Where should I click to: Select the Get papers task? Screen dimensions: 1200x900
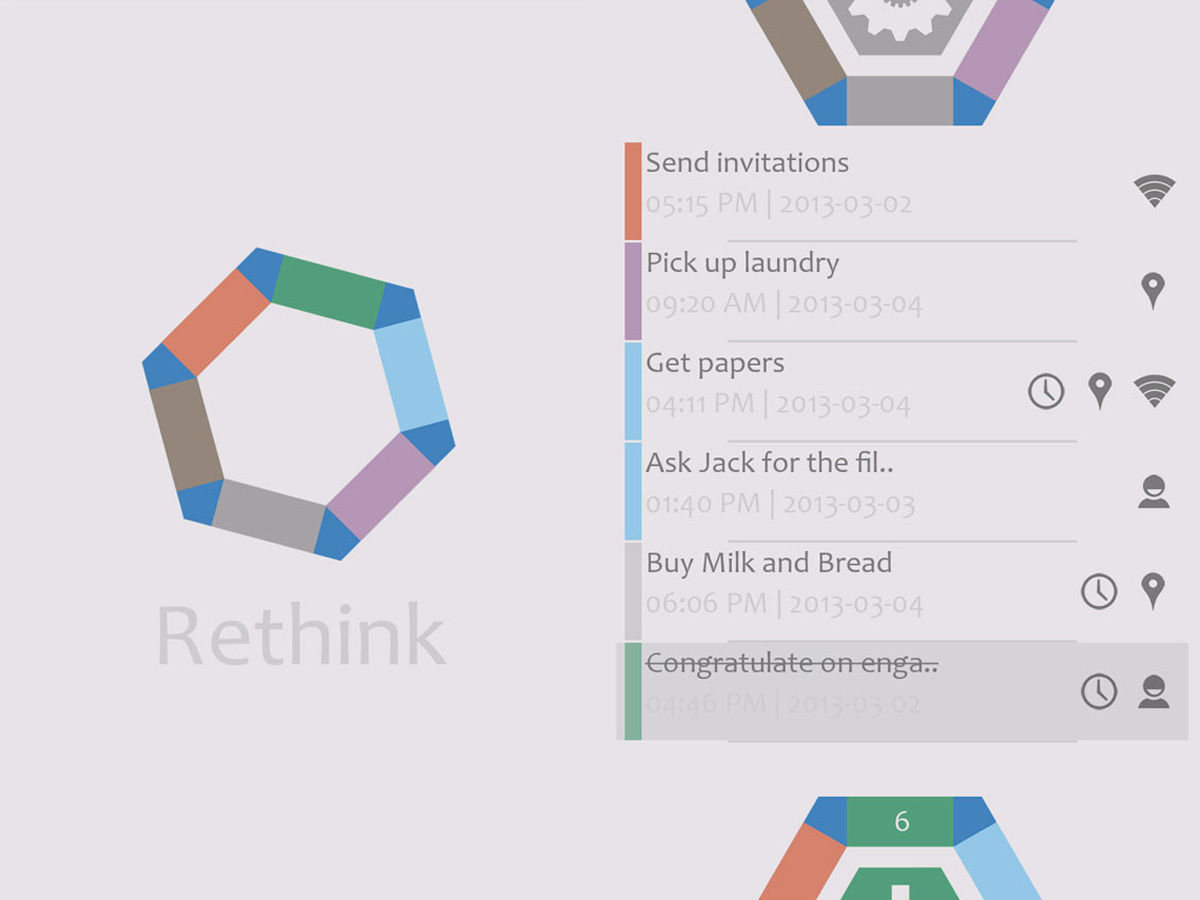[850, 391]
